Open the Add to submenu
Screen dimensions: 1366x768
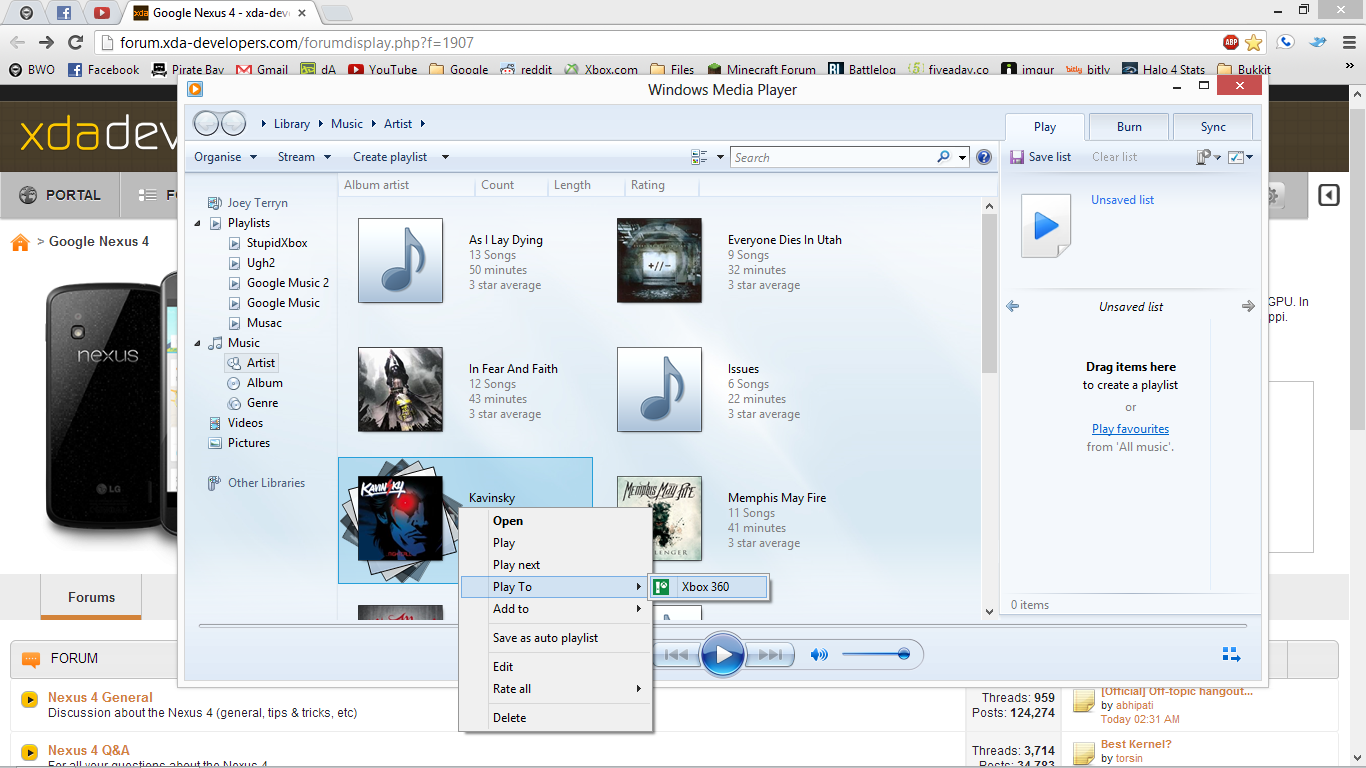click(x=555, y=609)
